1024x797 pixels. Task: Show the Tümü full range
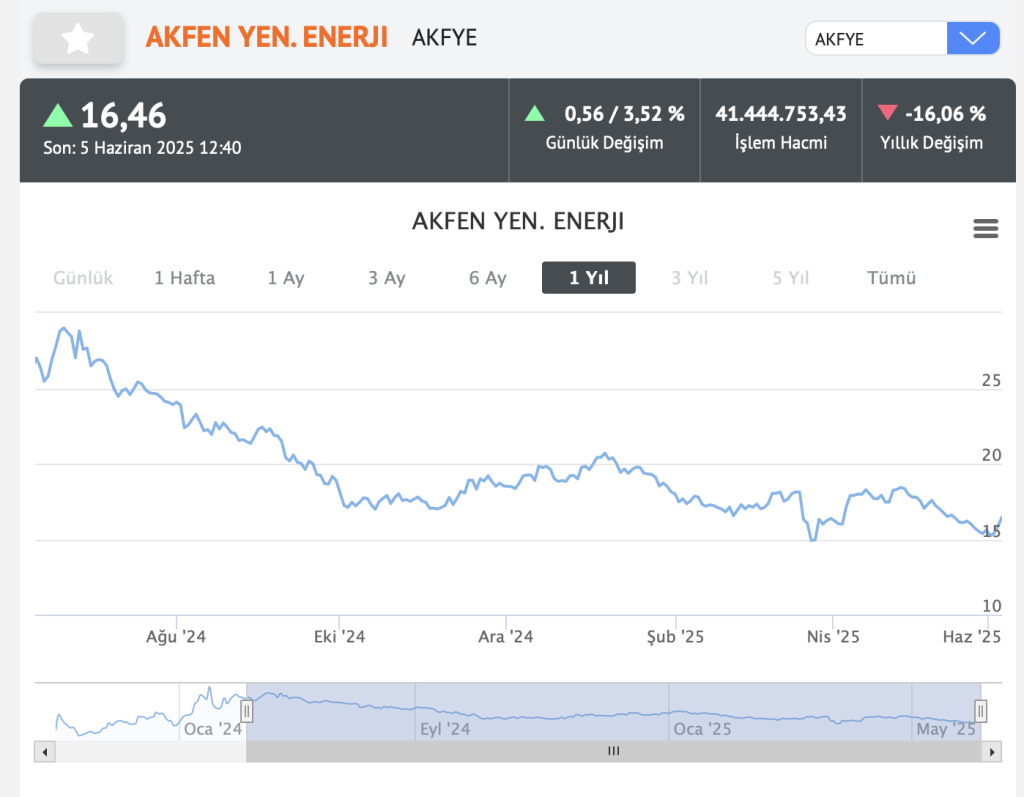(x=891, y=278)
